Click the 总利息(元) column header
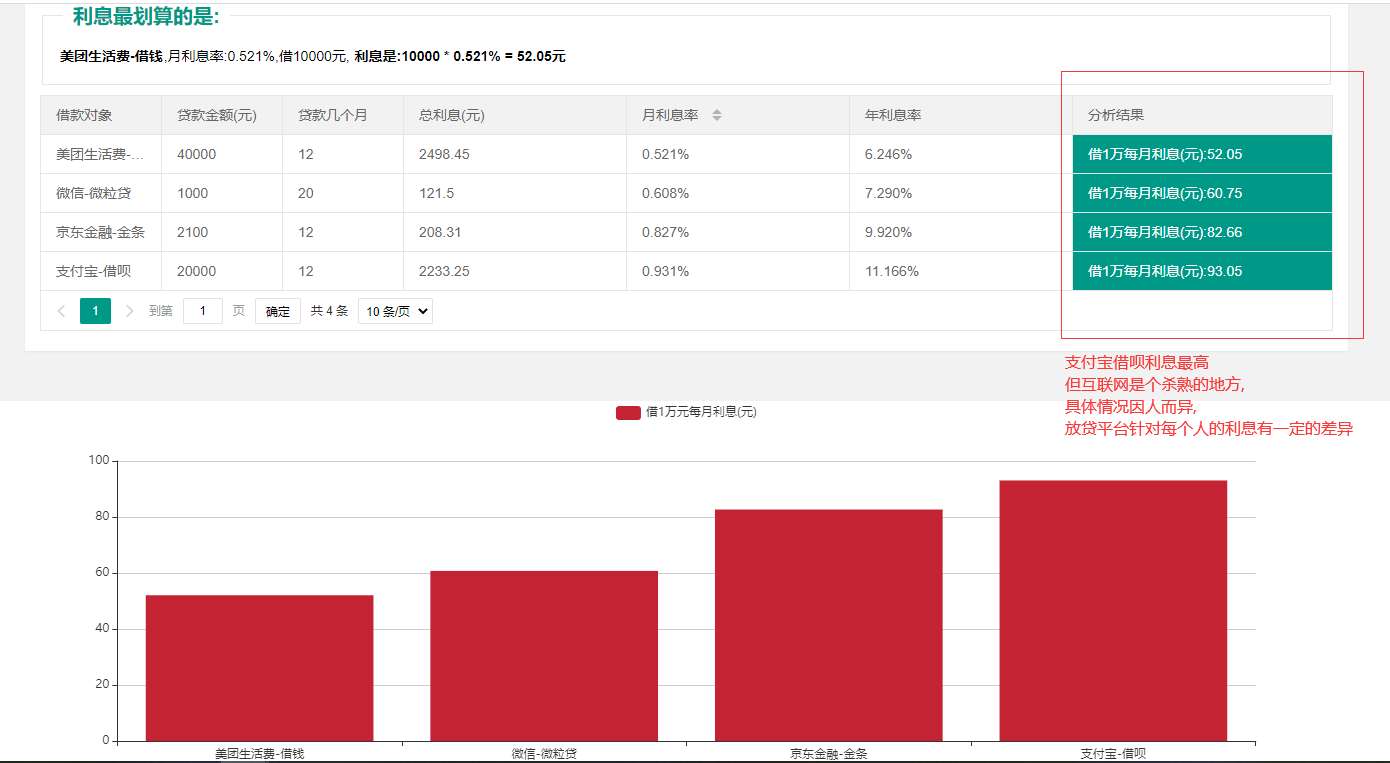 [515, 115]
